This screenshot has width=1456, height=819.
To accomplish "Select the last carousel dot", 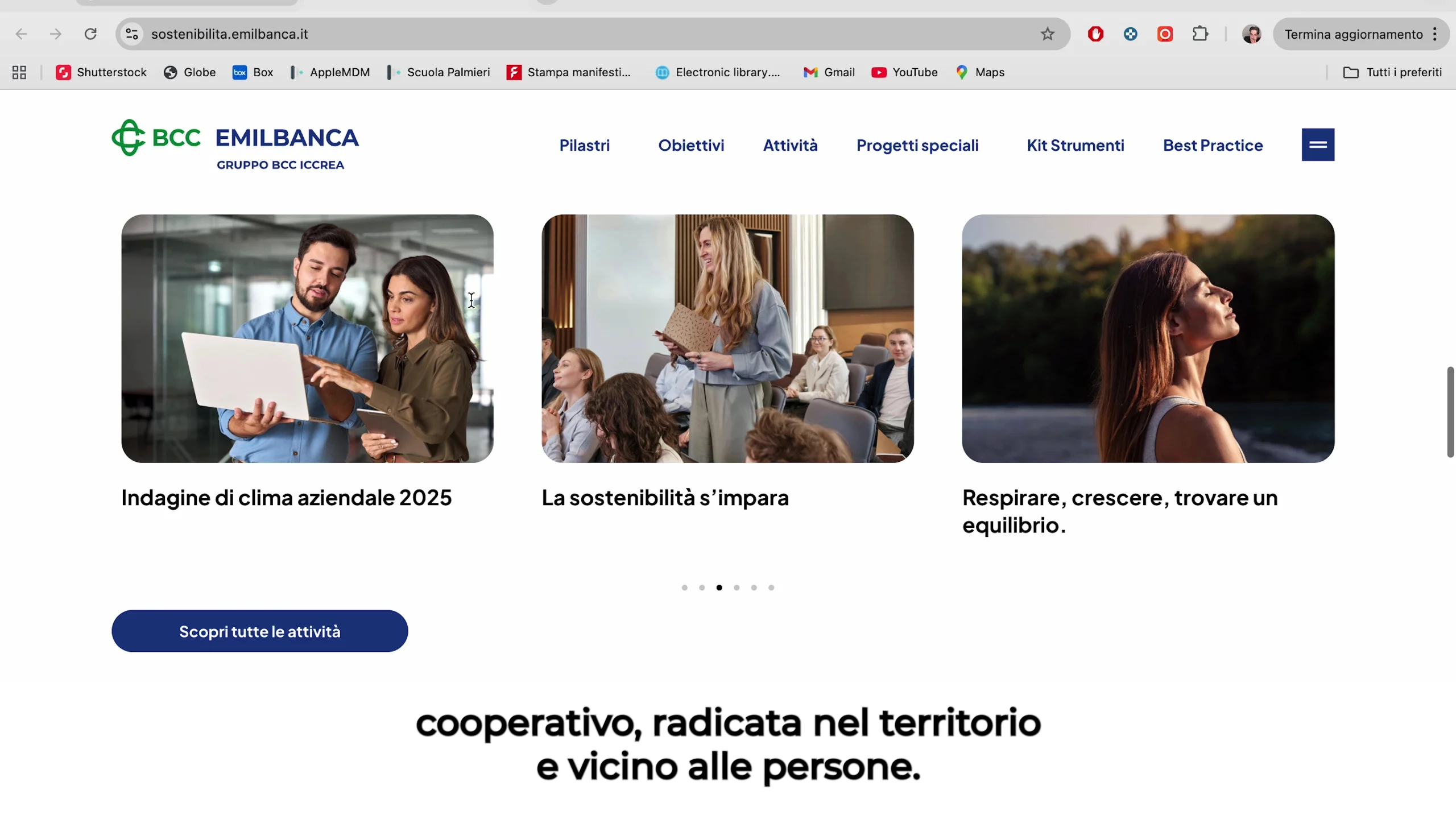I will pyautogui.click(x=771, y=588).
